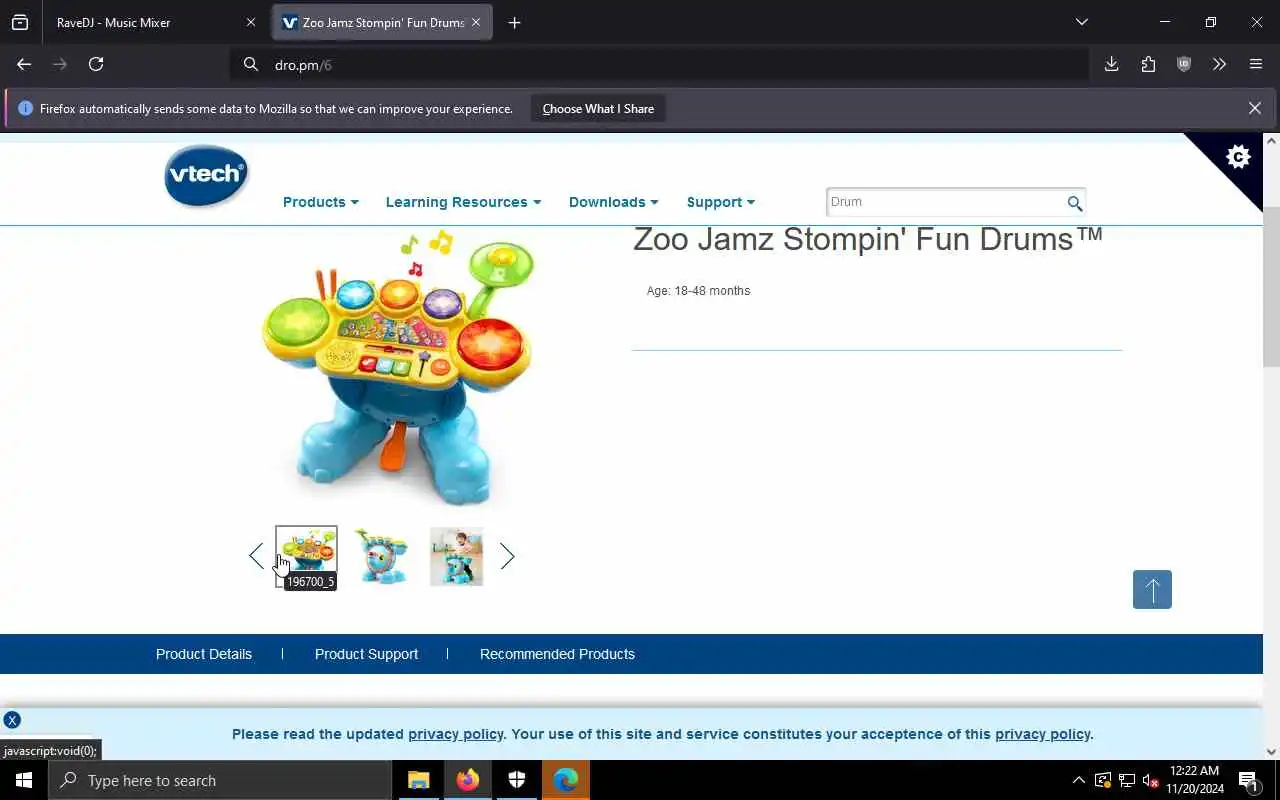Click the Type here to search box
This screenshot has height=800, width=1280.
(220, 780)
